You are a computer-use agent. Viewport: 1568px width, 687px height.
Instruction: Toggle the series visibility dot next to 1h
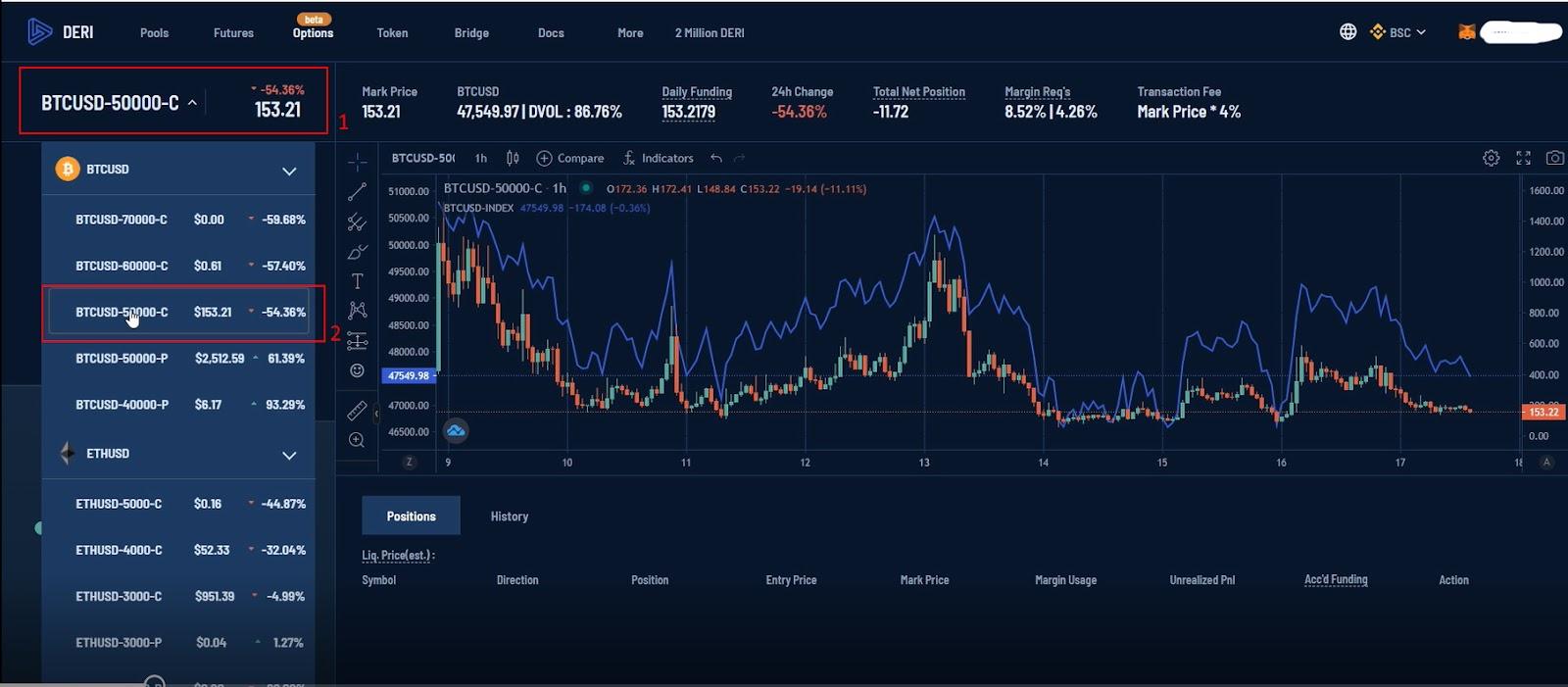586,188
